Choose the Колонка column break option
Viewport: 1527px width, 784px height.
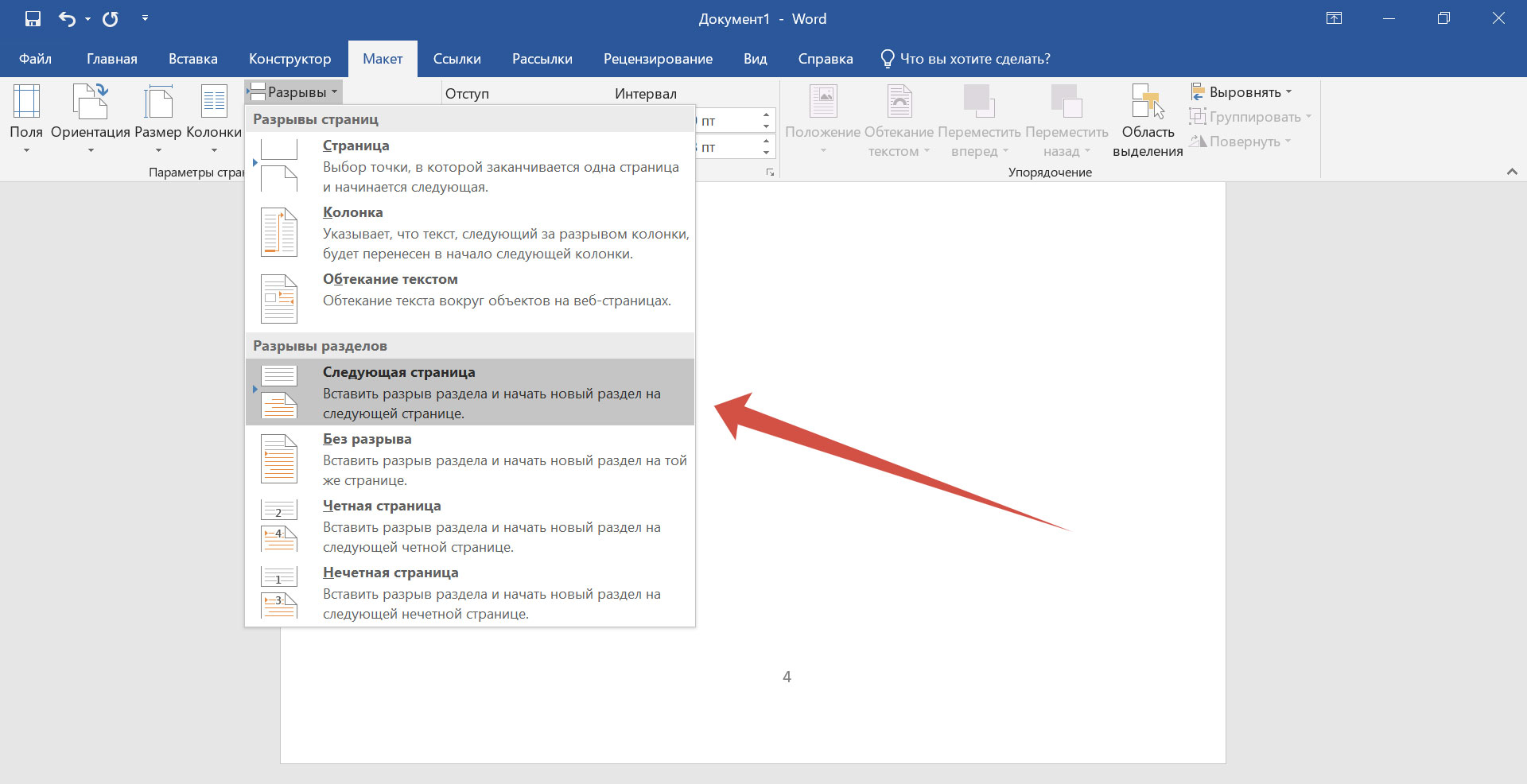coord(470,232)
